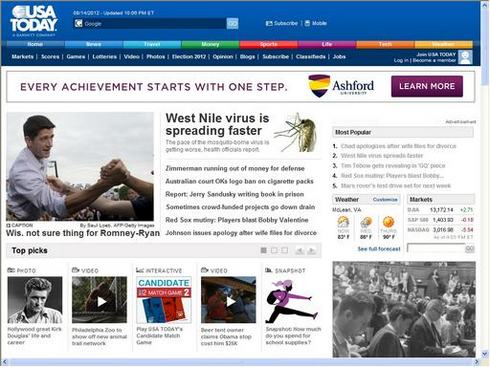Click the Ashford University logo

[x=341, y=86]
